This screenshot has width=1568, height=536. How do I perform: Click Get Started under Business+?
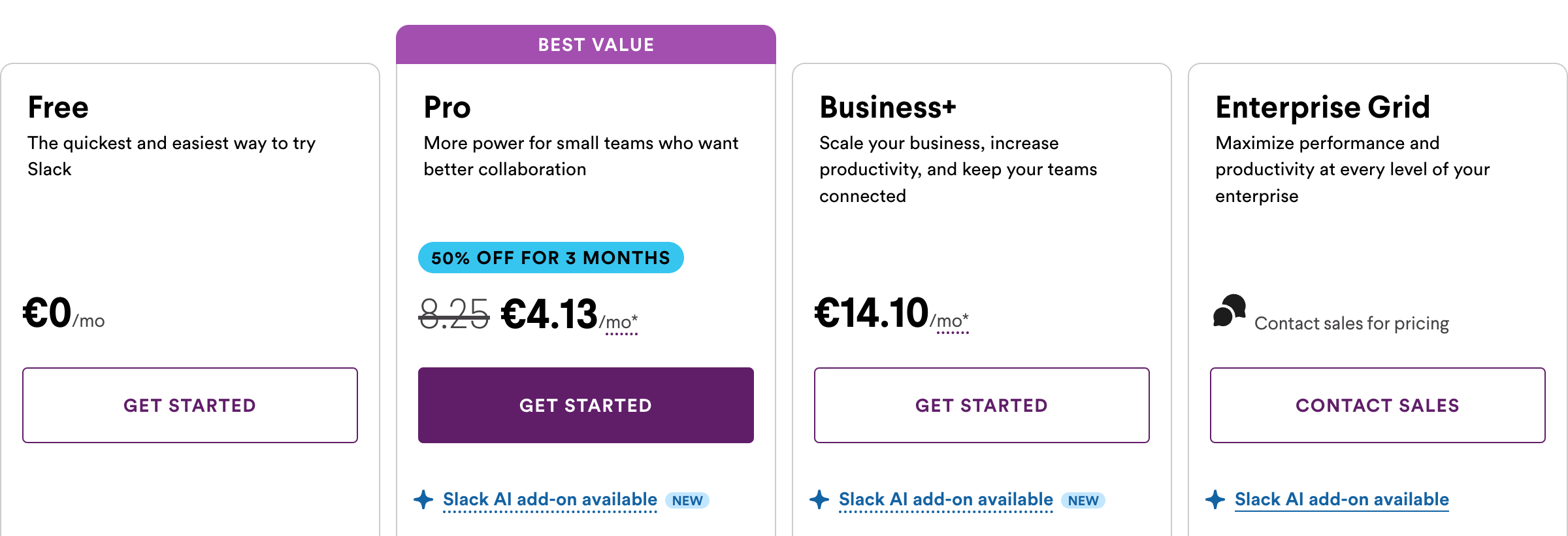click(981, 405)
